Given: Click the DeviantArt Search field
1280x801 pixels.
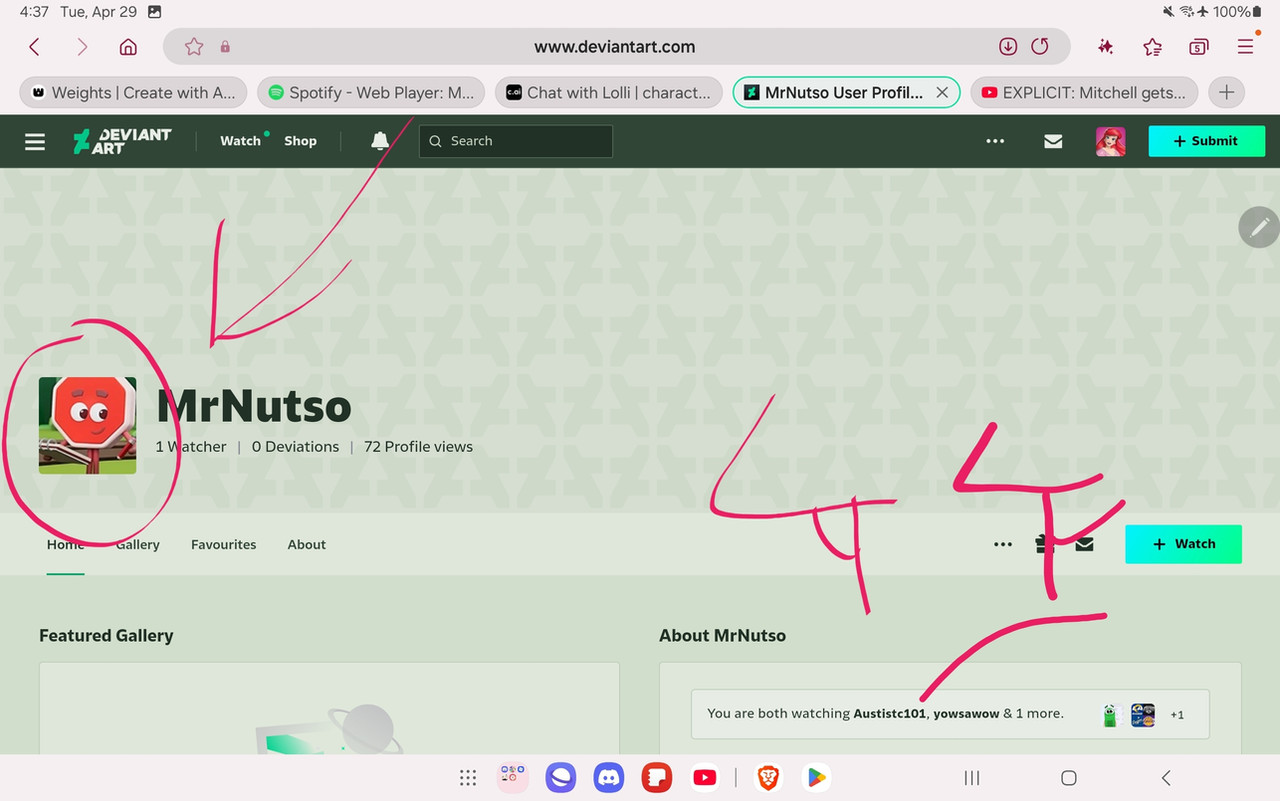Looking at the screenshot, I should 516,141.
